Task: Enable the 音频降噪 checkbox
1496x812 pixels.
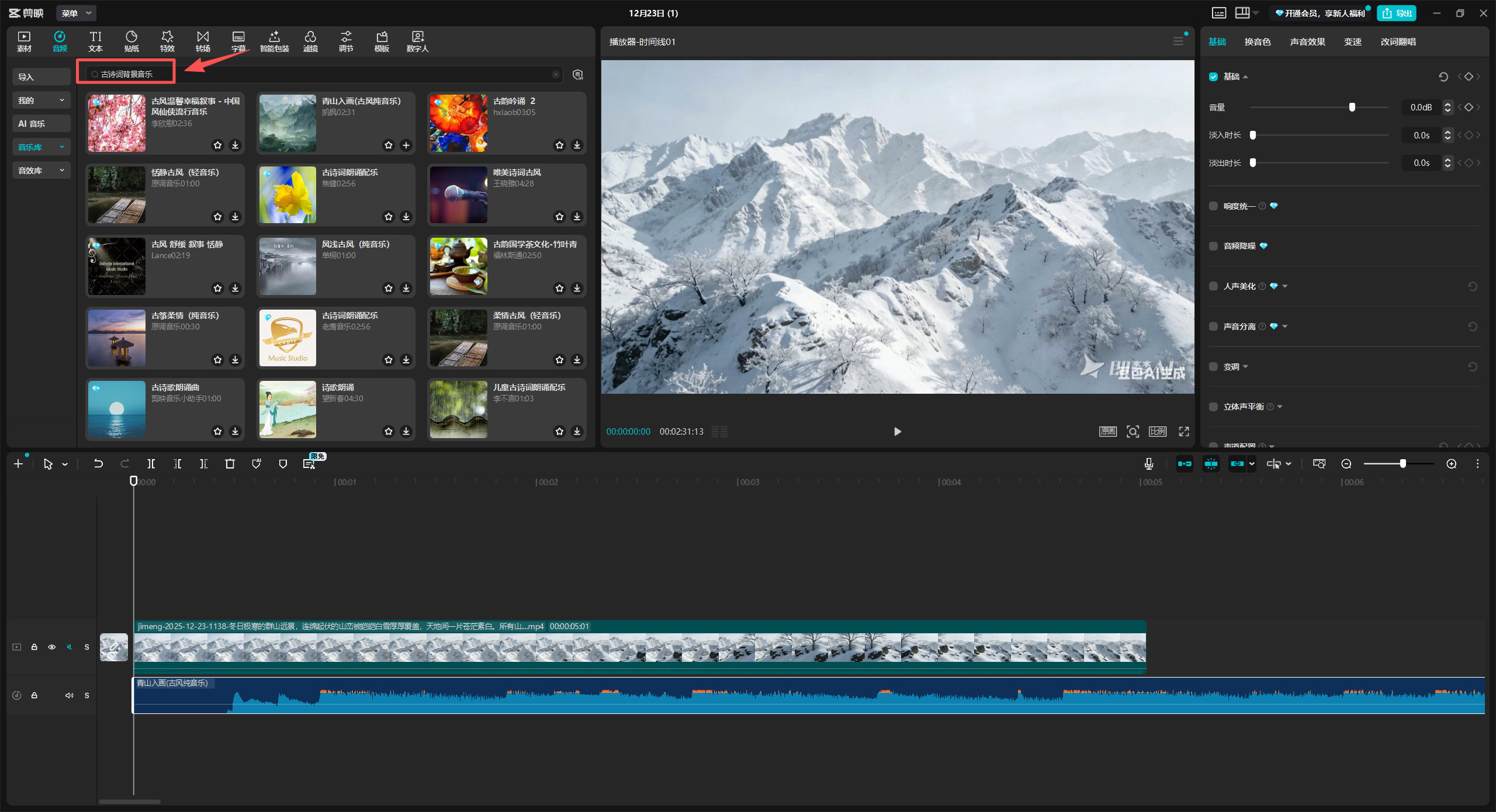Action: click(x=1214, y=246)
